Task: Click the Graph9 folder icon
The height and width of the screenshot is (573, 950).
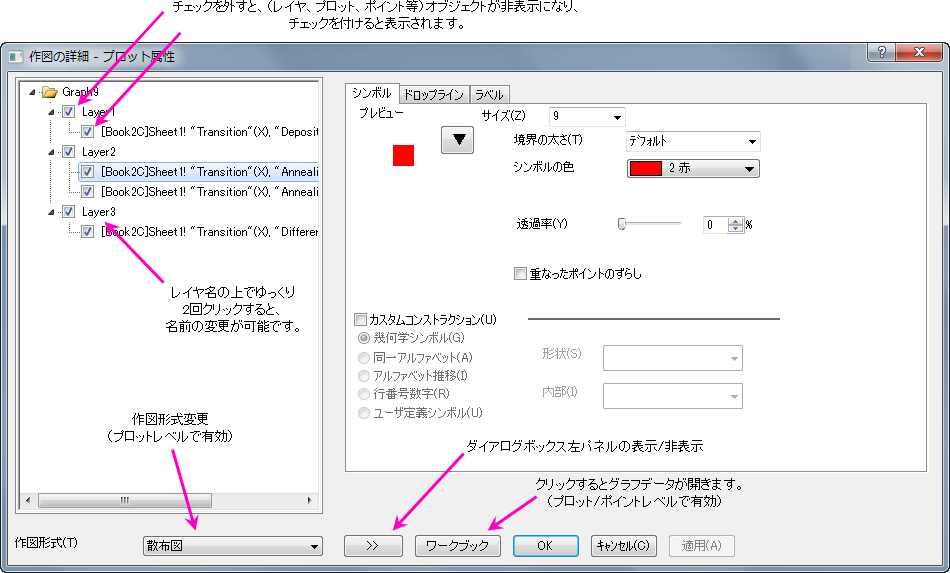Action: (50, 92)
